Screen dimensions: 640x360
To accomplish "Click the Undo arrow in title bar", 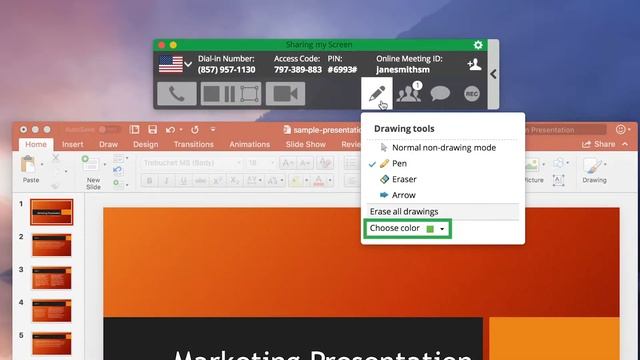I will coord(170,130).
